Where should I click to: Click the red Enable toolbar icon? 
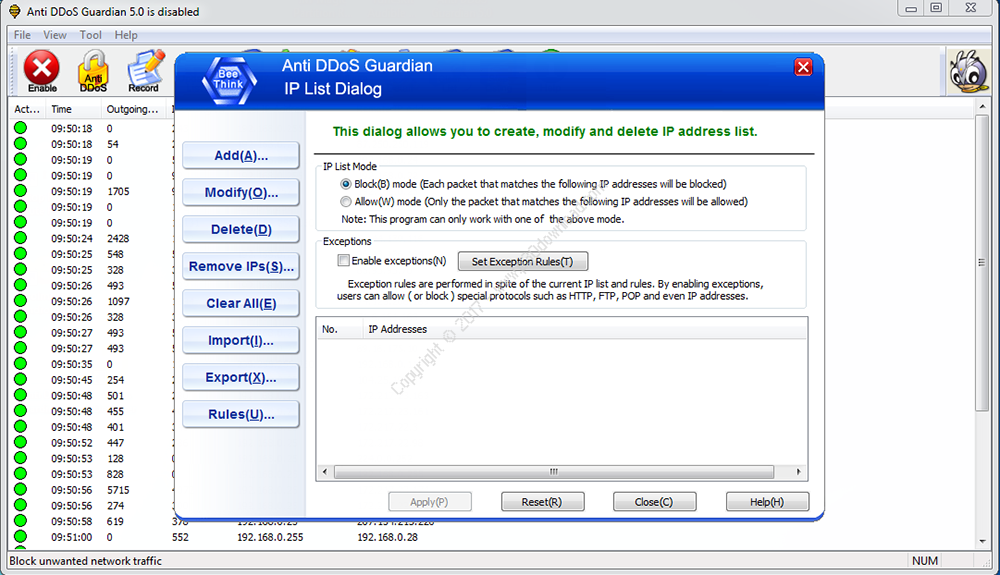click(42, 71)
